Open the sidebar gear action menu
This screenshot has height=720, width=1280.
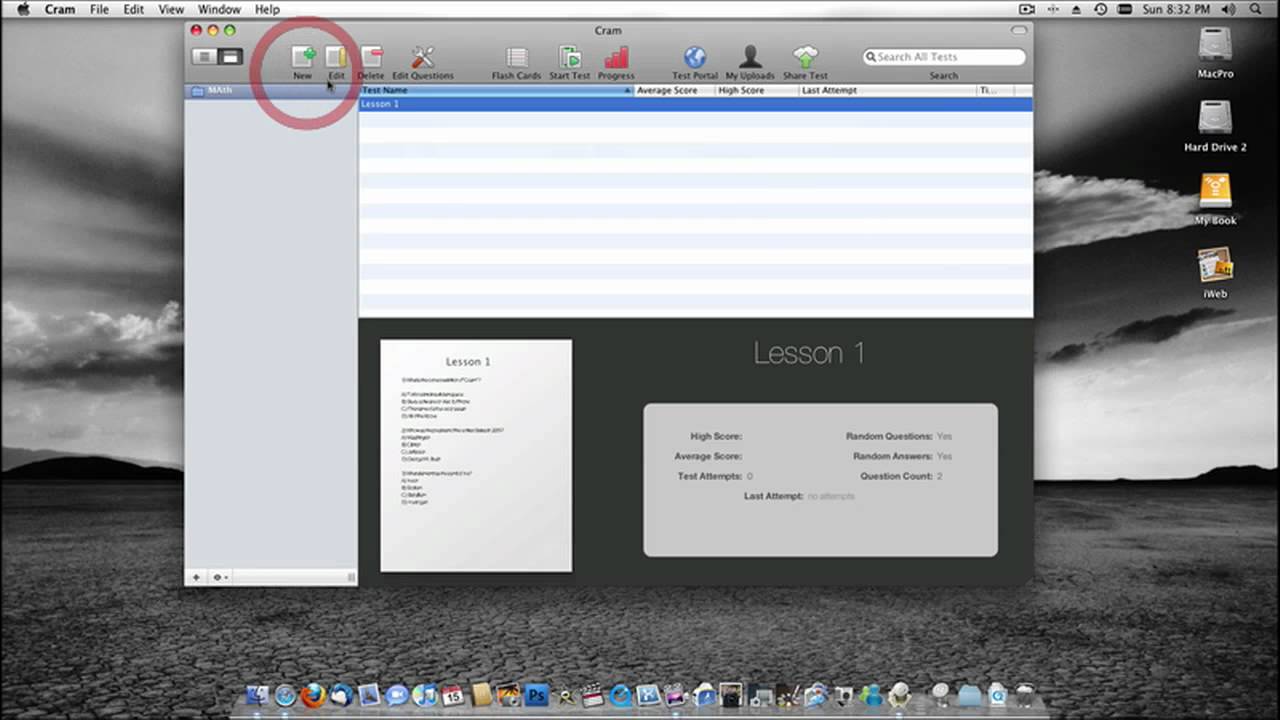pos(220,577)
